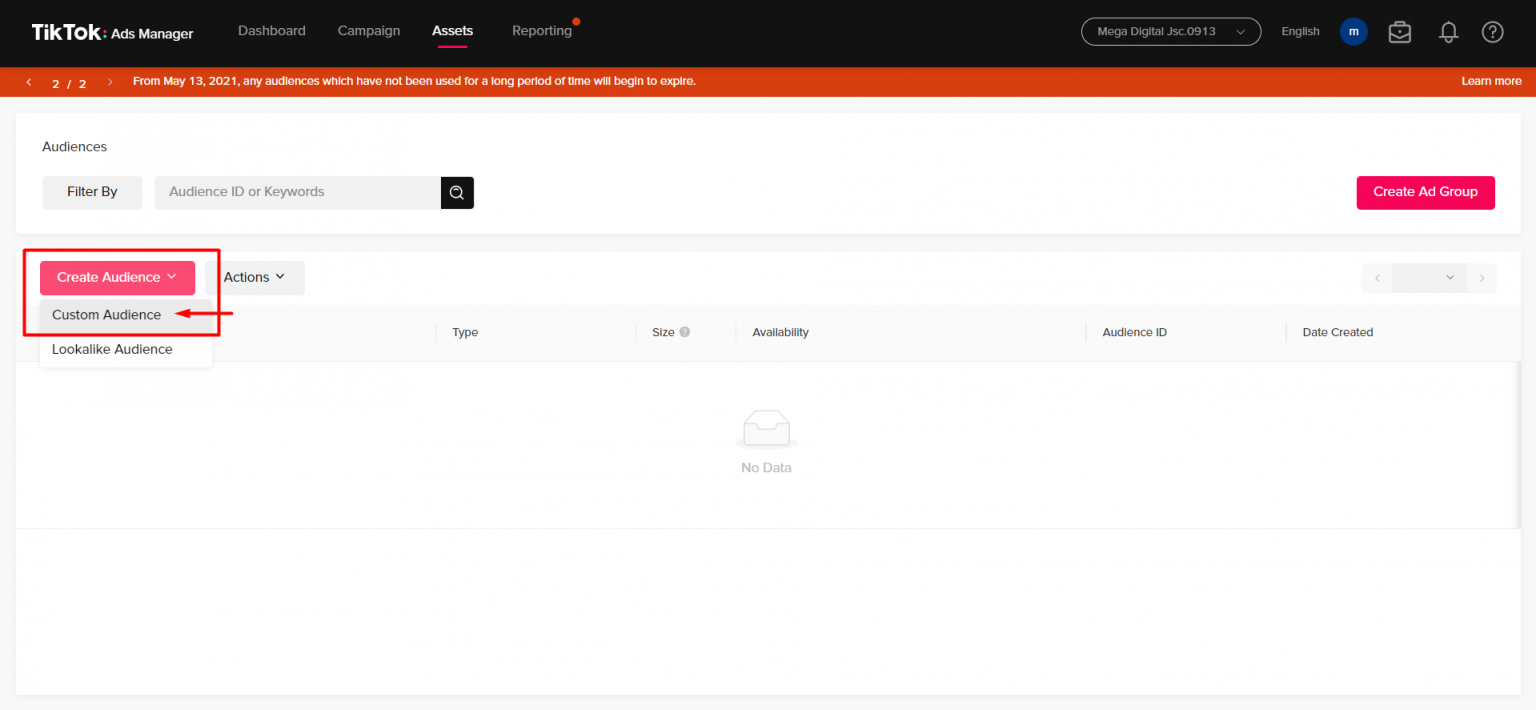Expand the Create Audience dropdown
Screen dimensions: 1536x710
click(117, 278)
